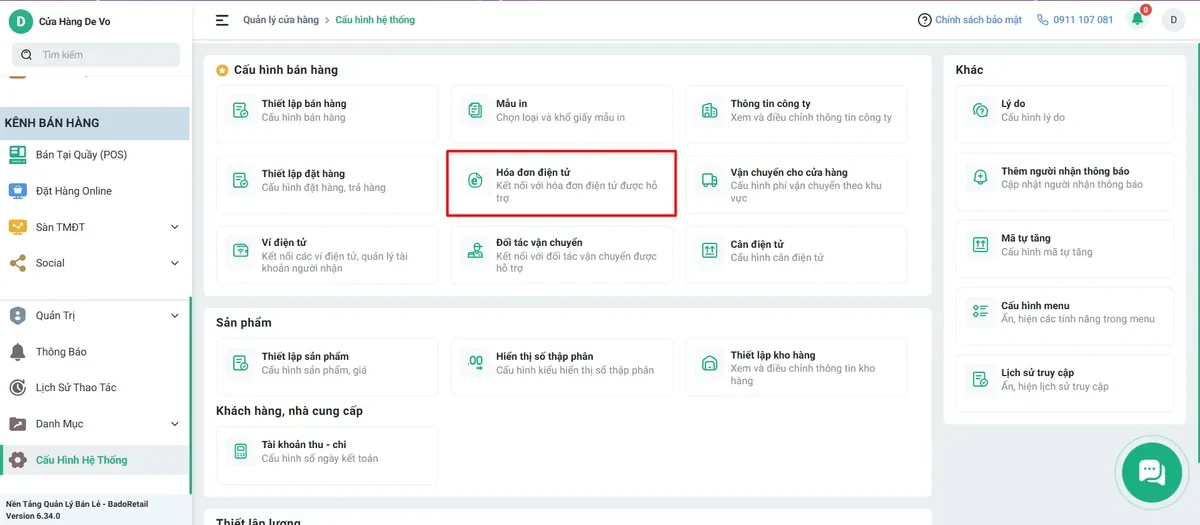This screenshot has width=1200, height=525.
Task: Click the Cấu hình hệ thống breadcrumb
Action: click(x=375, y=20)
